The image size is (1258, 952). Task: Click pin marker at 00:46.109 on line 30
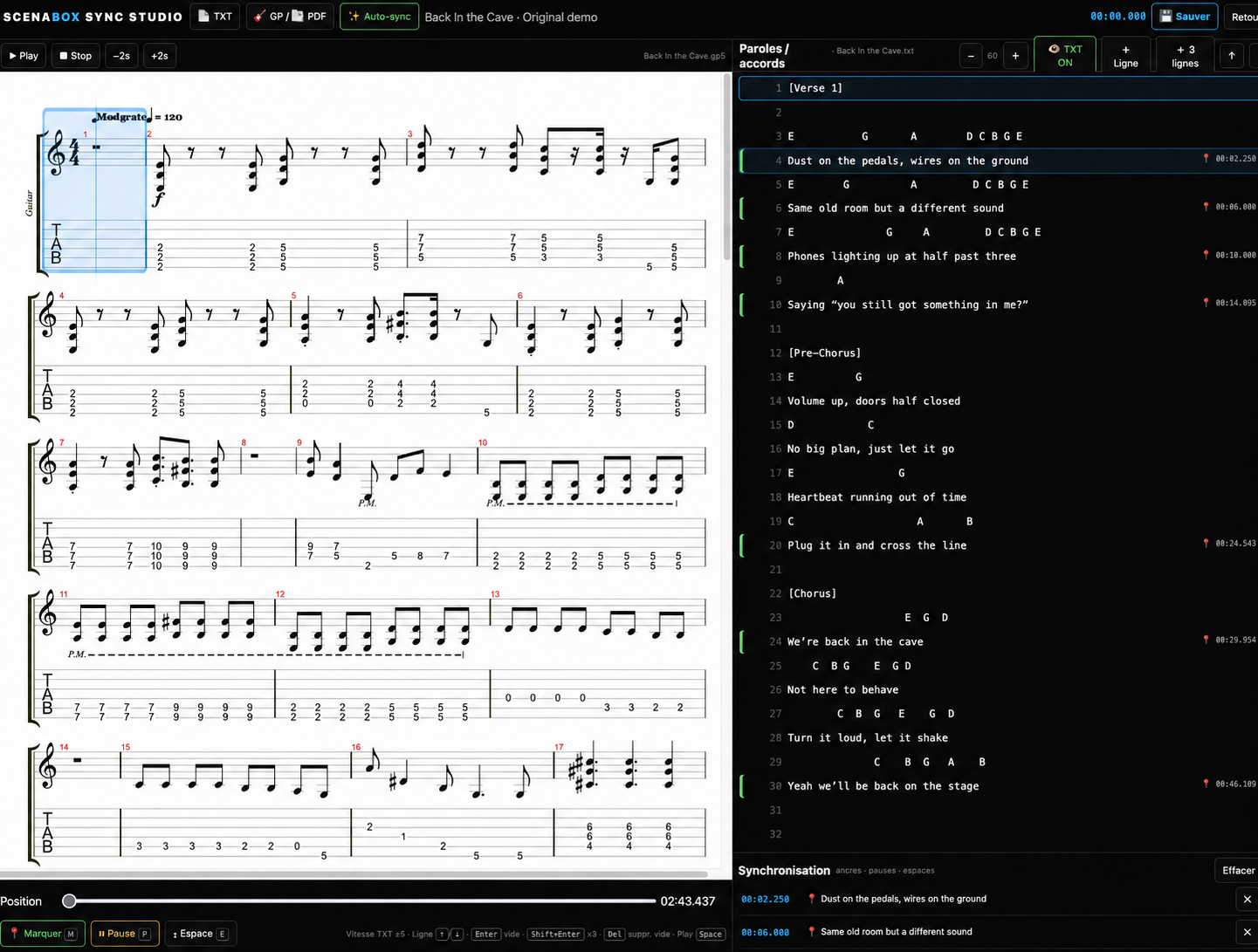1206,784
